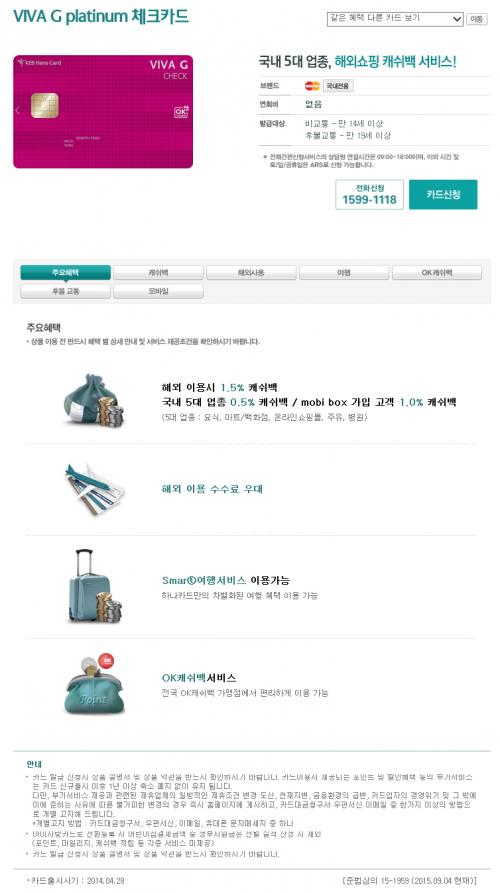Click the OK cashbag logo on card
The image size is (500, 893).
pyautogui.click(x=181, y=112)
